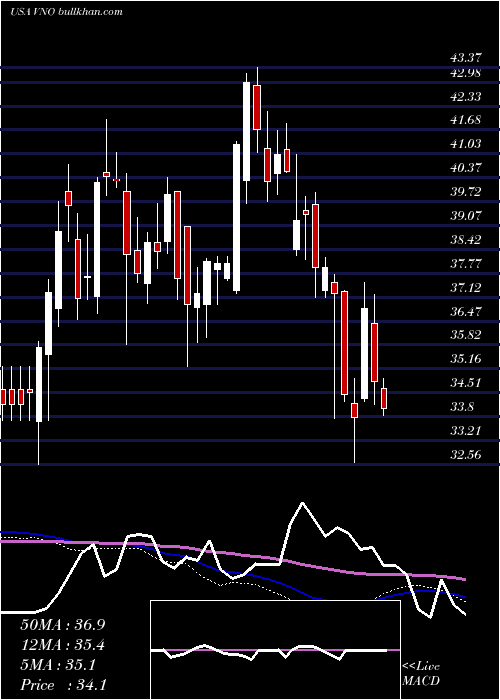Click inside the MACD inset chart panel
The image size is (500, 700).
pos(275,650)
